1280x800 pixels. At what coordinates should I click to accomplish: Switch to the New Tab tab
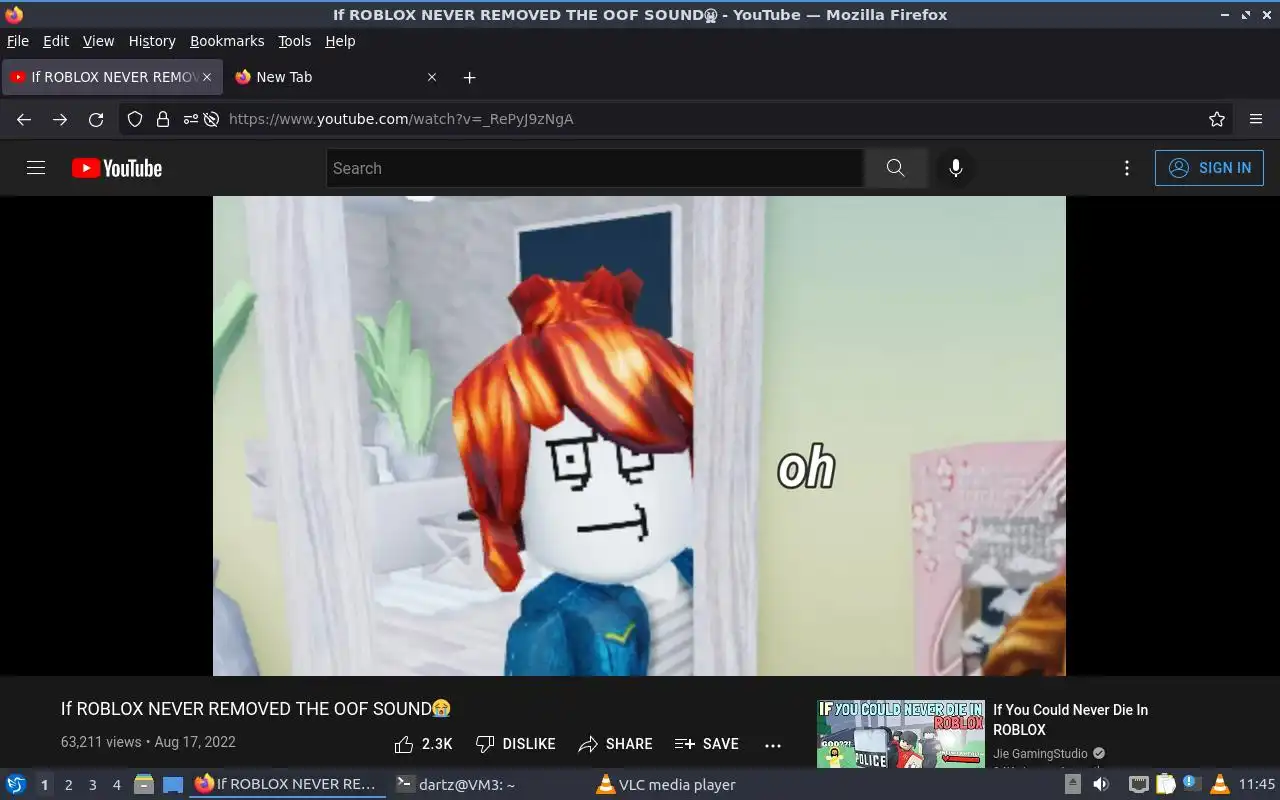335,77
